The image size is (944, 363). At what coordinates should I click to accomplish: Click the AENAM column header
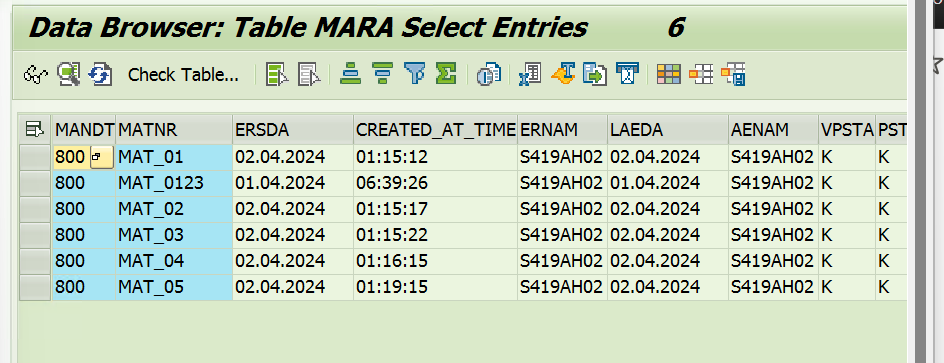coord(773,129)
